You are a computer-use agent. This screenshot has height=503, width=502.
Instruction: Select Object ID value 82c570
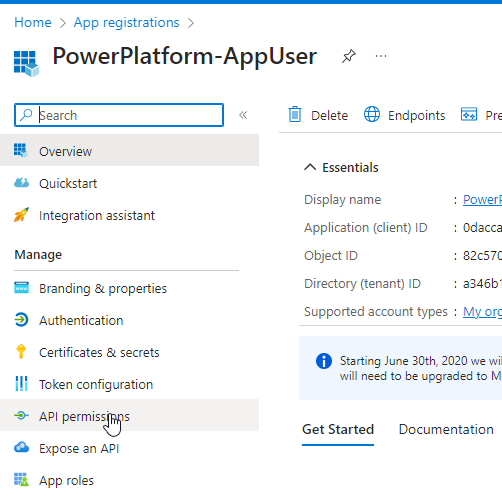click(482, 256)
